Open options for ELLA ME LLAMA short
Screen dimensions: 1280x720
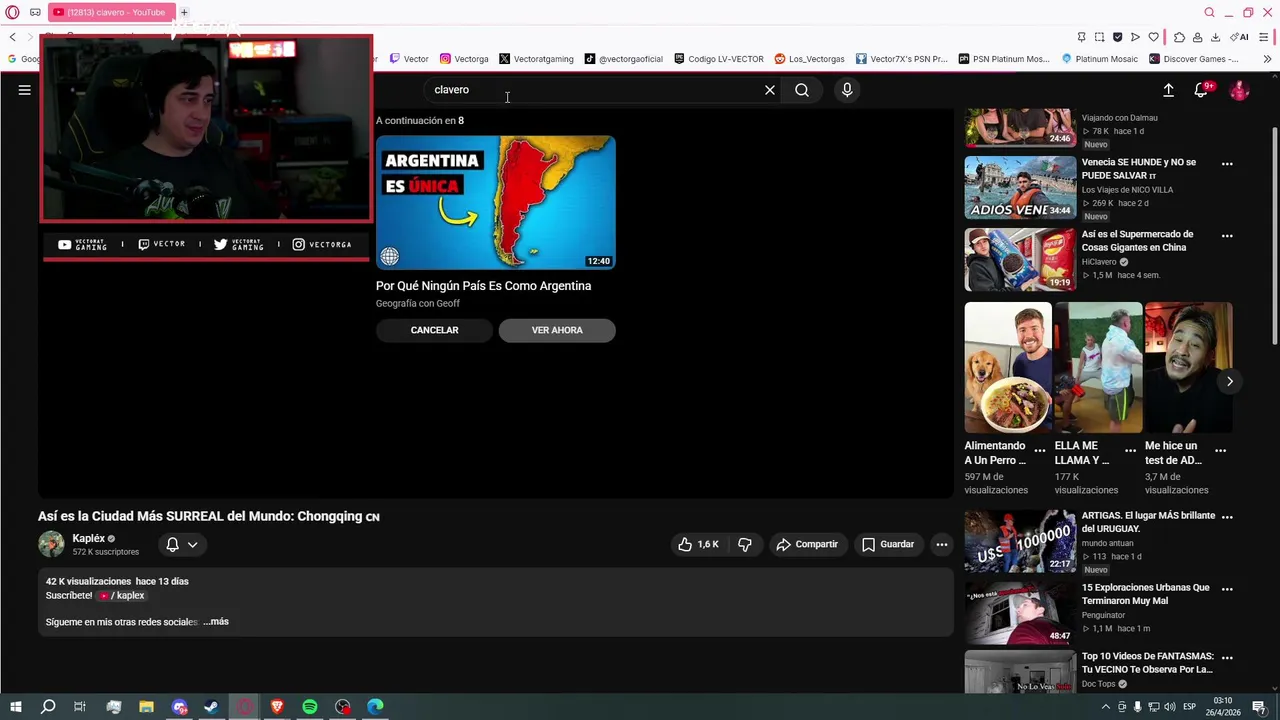click(x=1130, y=450)
